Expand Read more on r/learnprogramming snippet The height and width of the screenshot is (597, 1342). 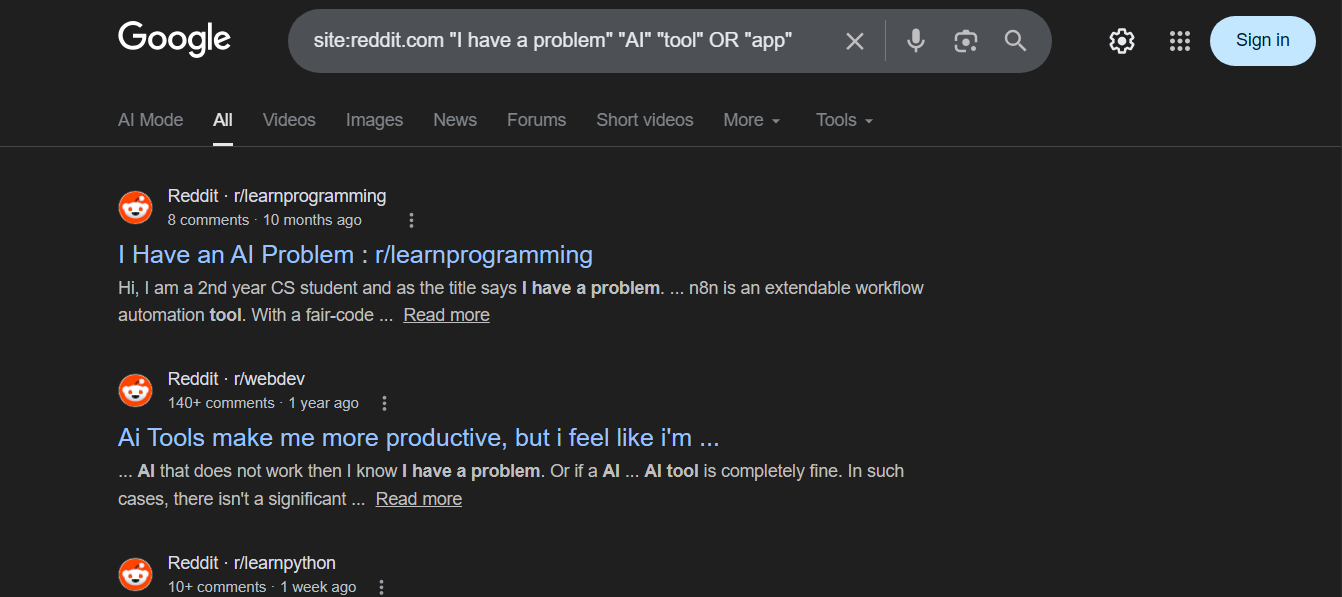tap(446, 315)
